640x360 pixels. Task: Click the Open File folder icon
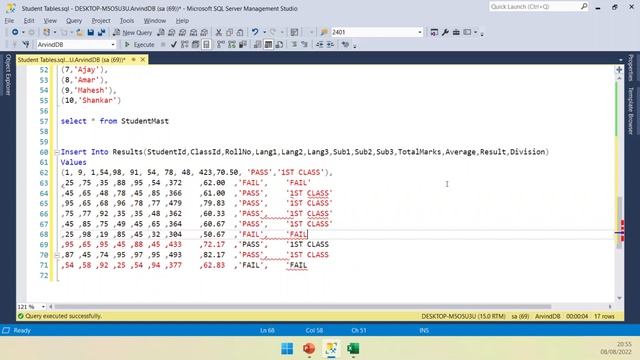click(x=80, y=32)
